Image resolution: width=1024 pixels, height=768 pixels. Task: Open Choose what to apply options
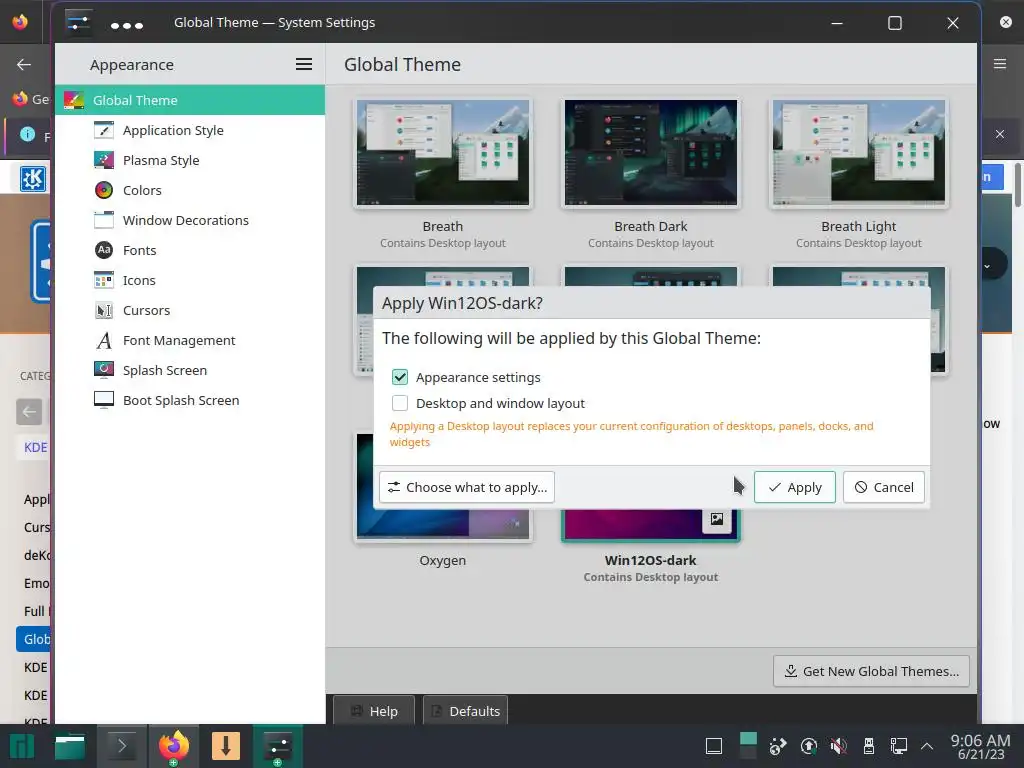pos(467,487)
